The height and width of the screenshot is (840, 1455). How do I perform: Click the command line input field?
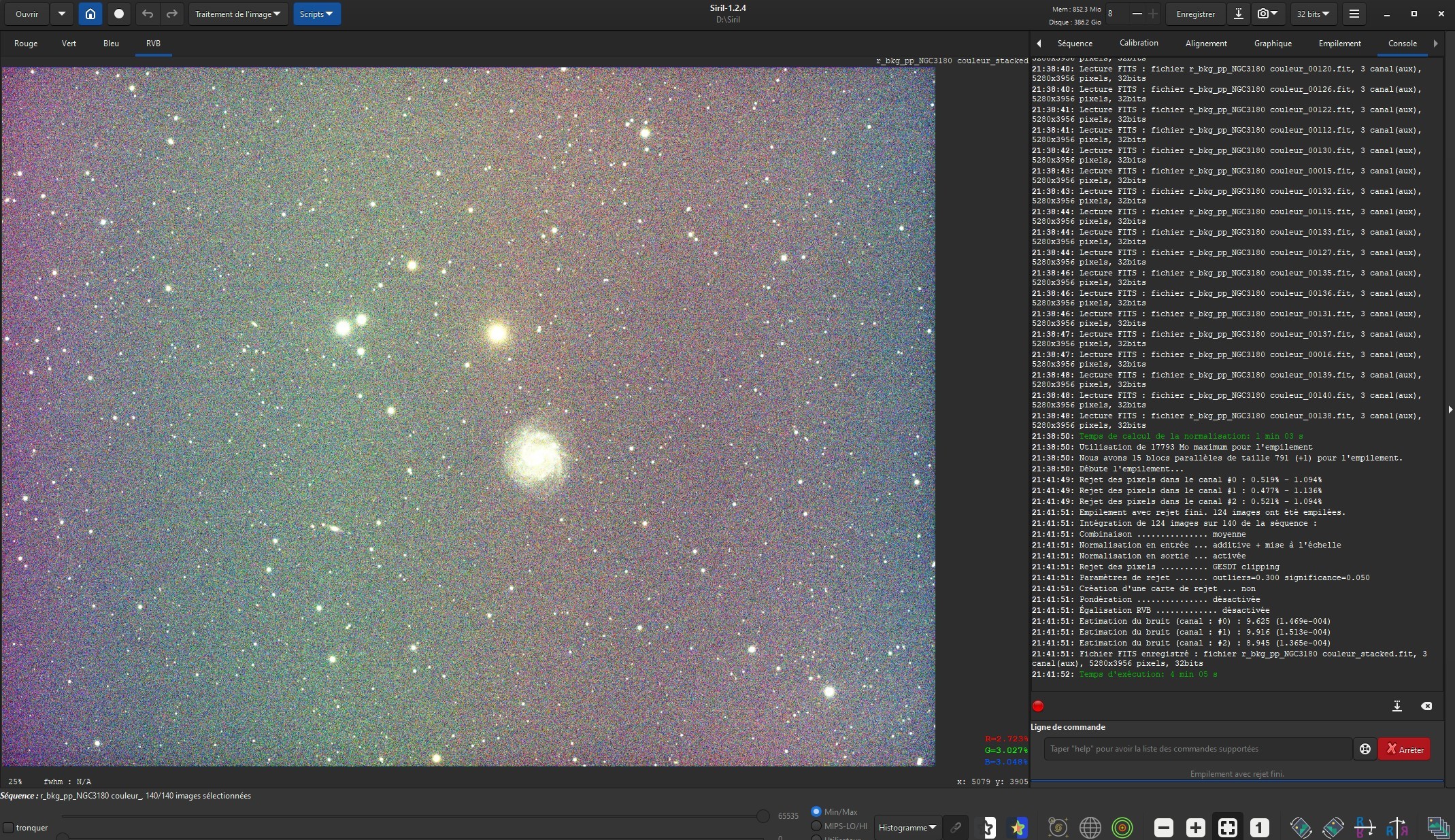pos(1198,749)
